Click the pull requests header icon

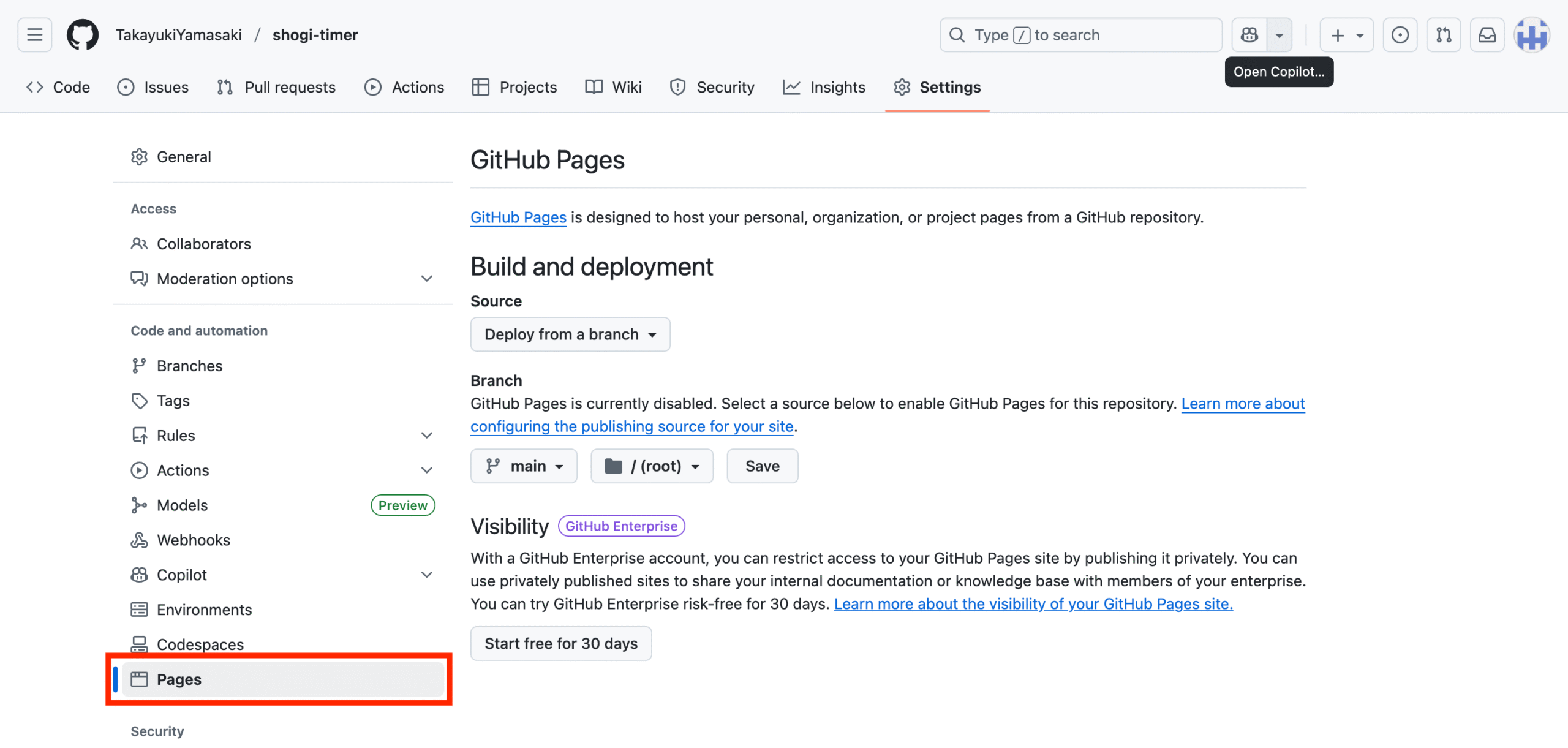[x=1444, y=35]
